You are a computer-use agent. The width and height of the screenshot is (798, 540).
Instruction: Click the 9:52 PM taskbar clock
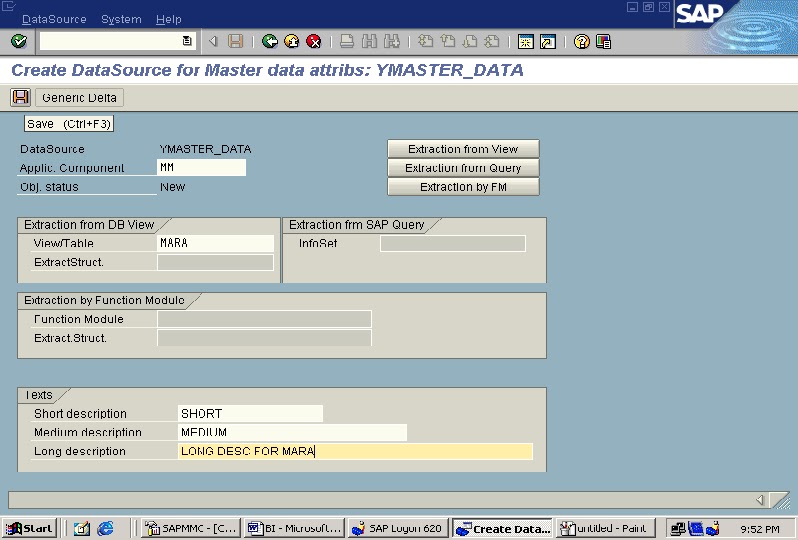759,529
